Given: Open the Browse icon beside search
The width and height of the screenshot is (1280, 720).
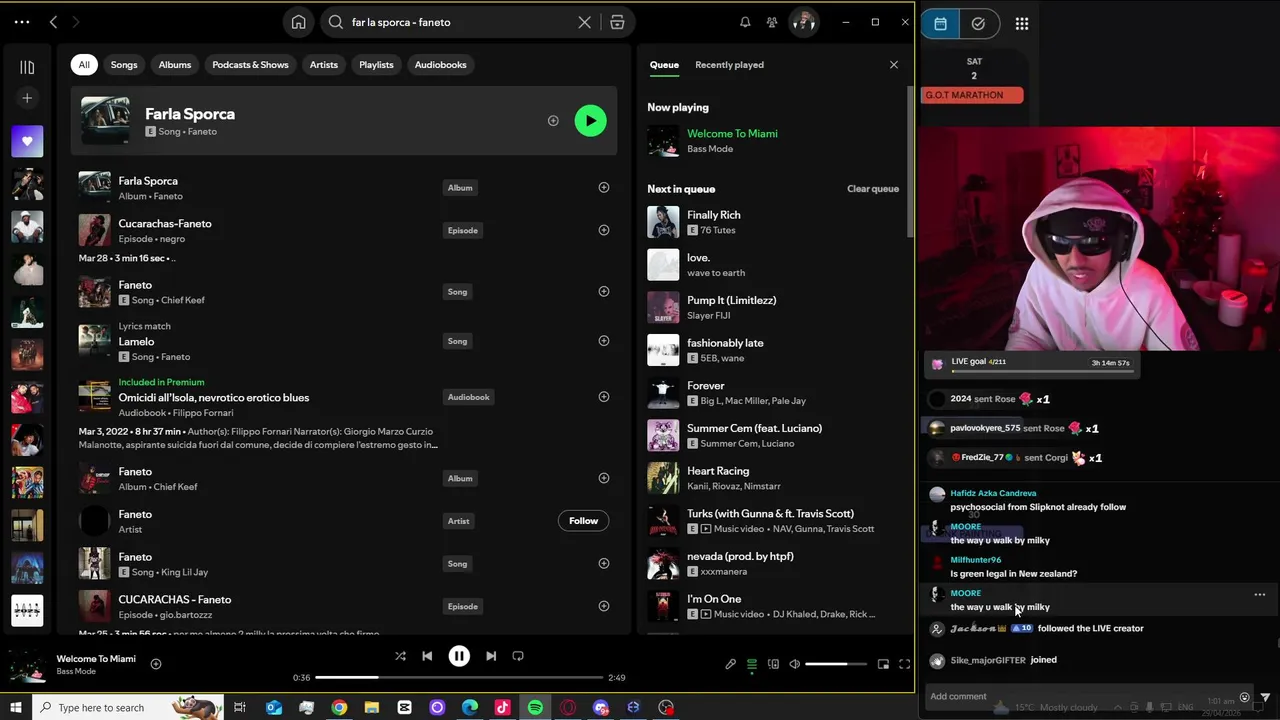Looking at the screenshot, I should (x=617, y=22).
